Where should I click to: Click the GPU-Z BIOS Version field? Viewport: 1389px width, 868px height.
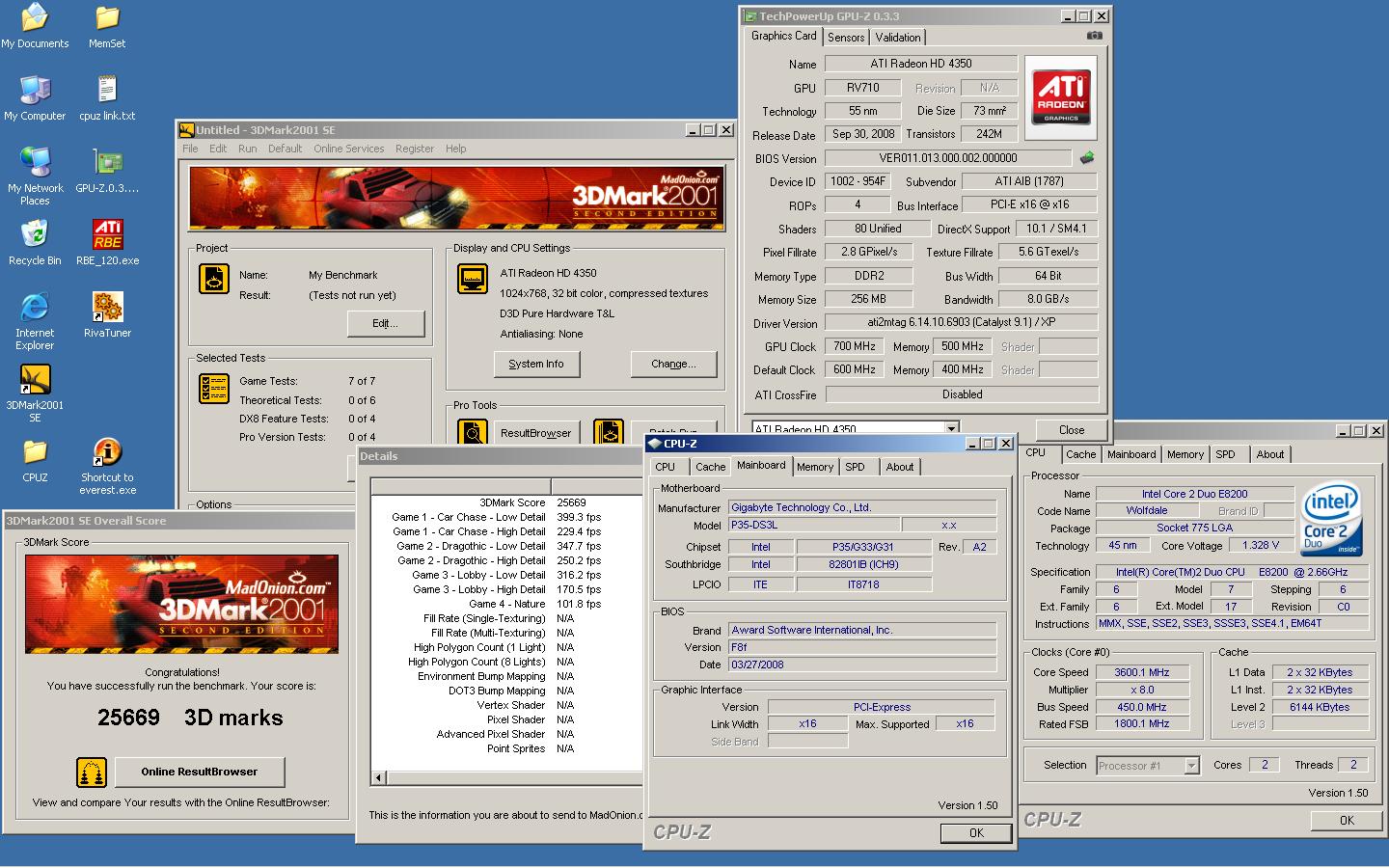pyautogui.click(x=948, y=158)
